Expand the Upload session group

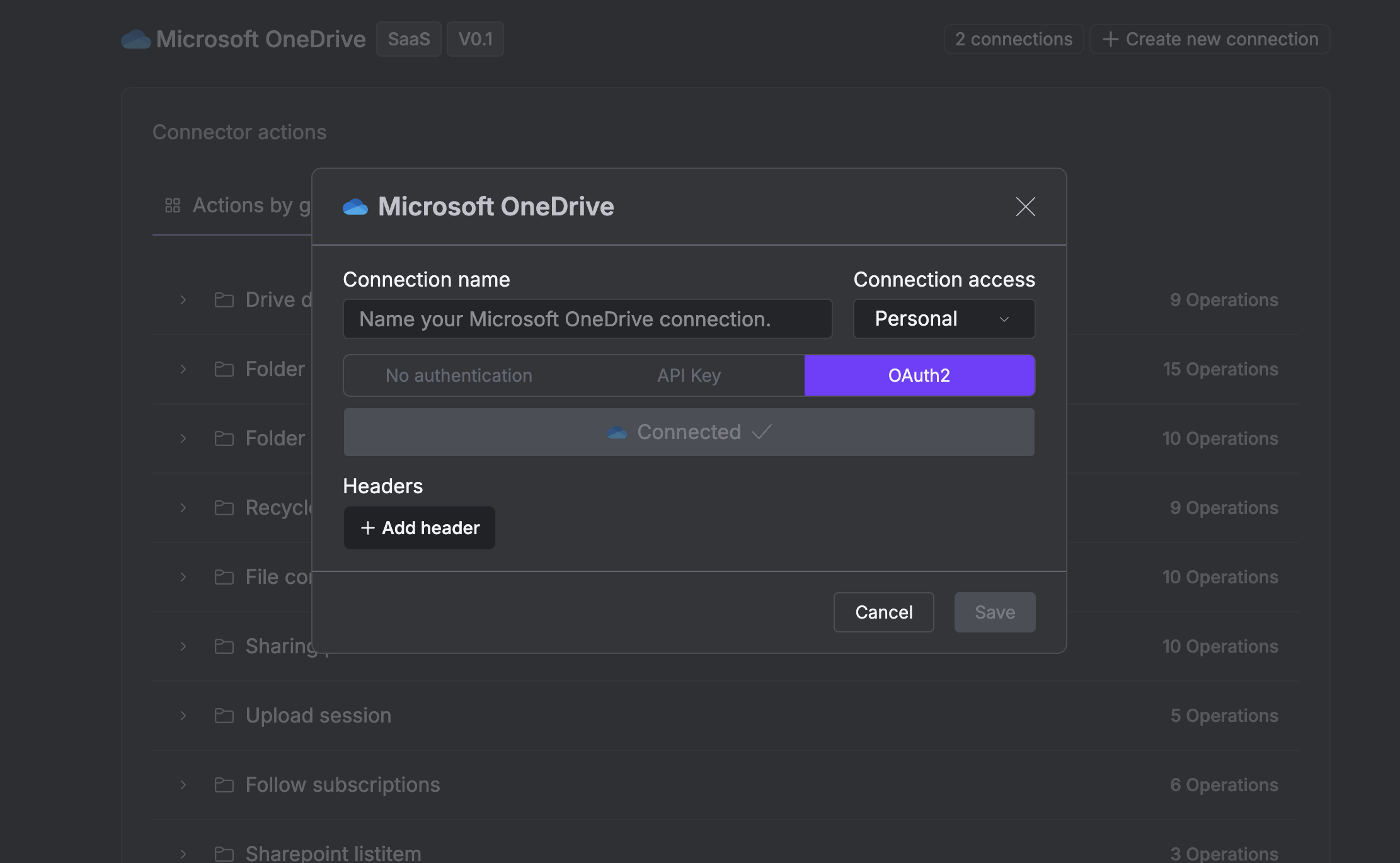(183, 716)
